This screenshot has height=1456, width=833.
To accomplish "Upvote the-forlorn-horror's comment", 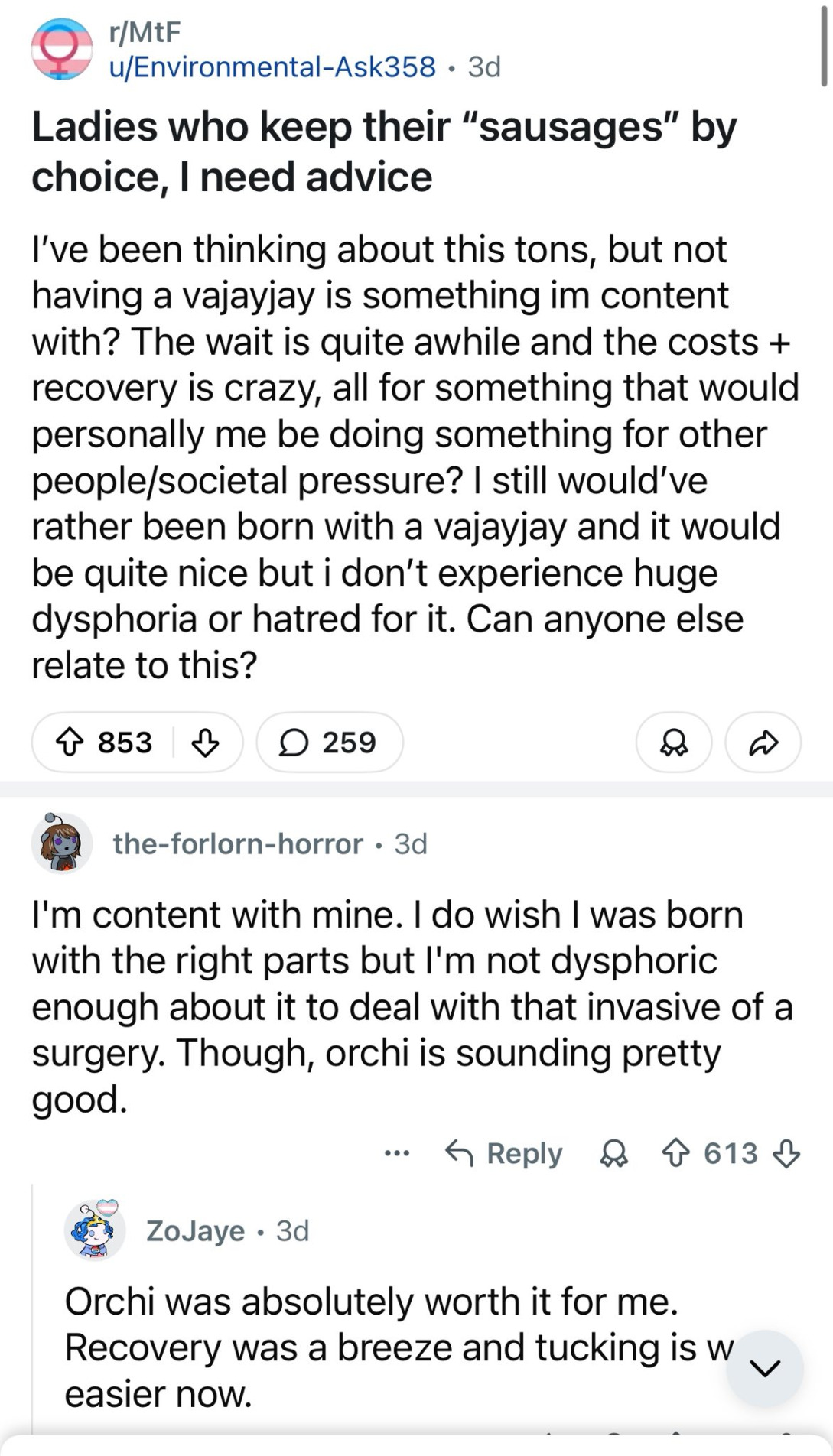I will click(x=675, y=1153).
